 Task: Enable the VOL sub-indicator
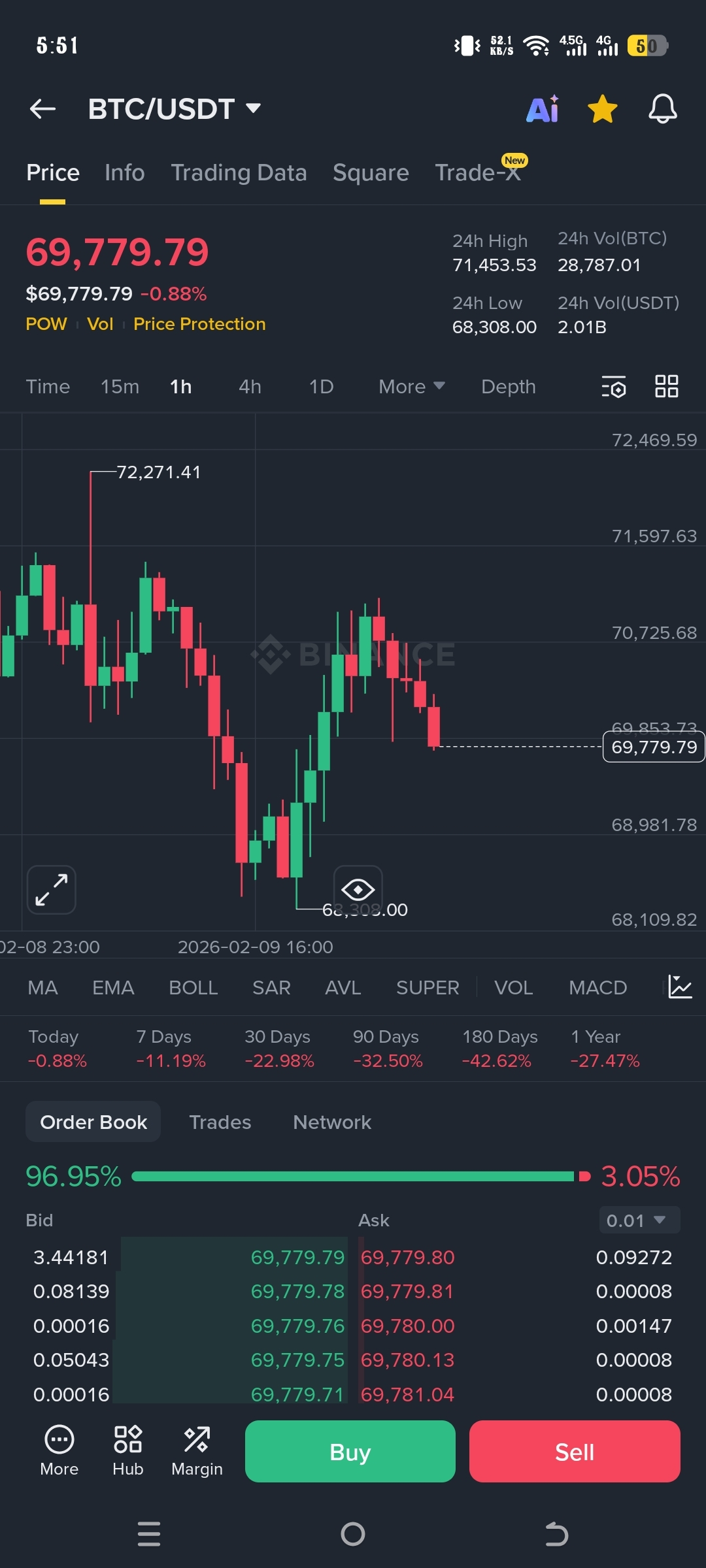[x=514, y=988]
